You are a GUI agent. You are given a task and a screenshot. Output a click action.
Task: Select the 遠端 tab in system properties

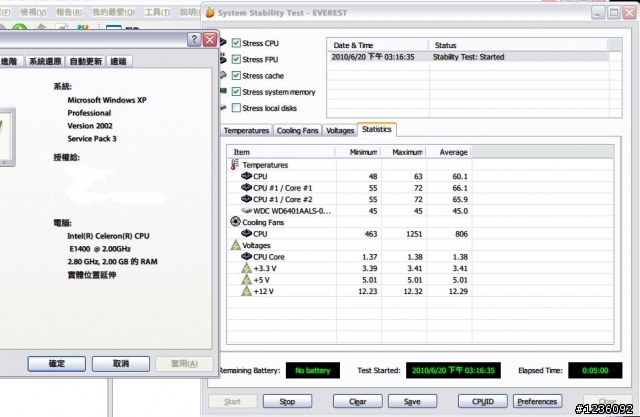(118, 62)
